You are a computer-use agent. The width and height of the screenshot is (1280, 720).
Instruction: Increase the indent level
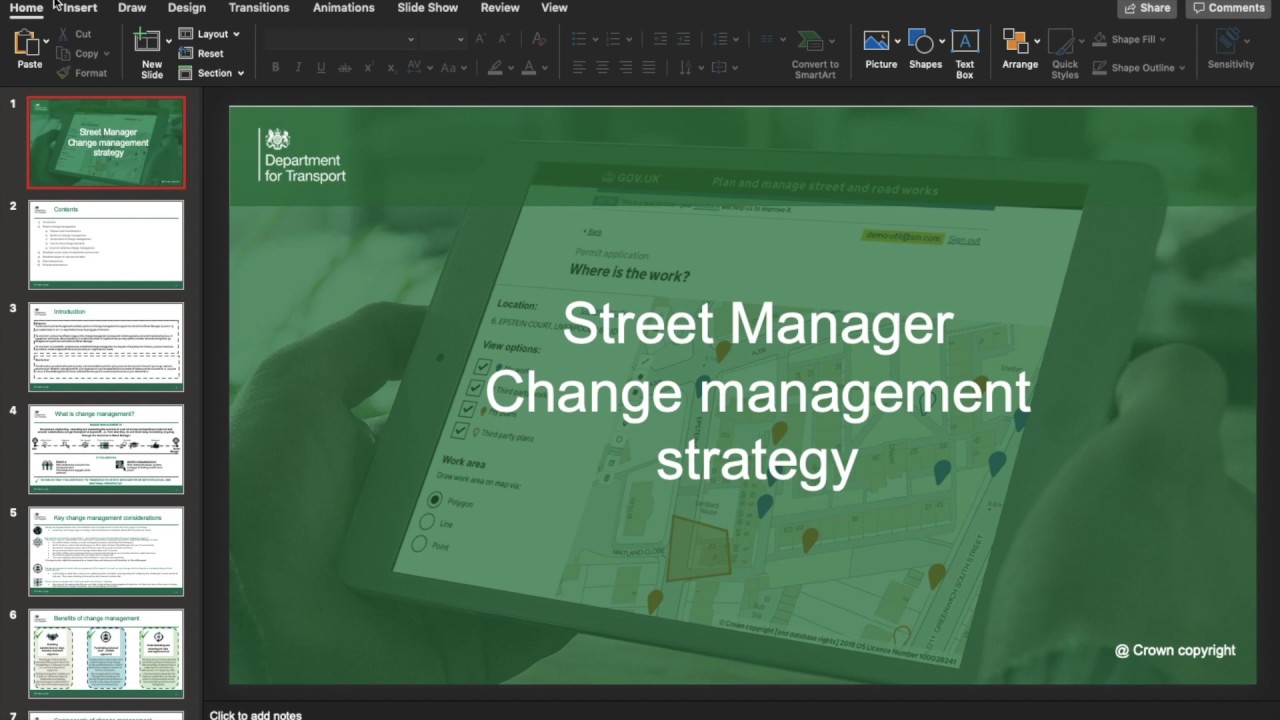[684, 39]
